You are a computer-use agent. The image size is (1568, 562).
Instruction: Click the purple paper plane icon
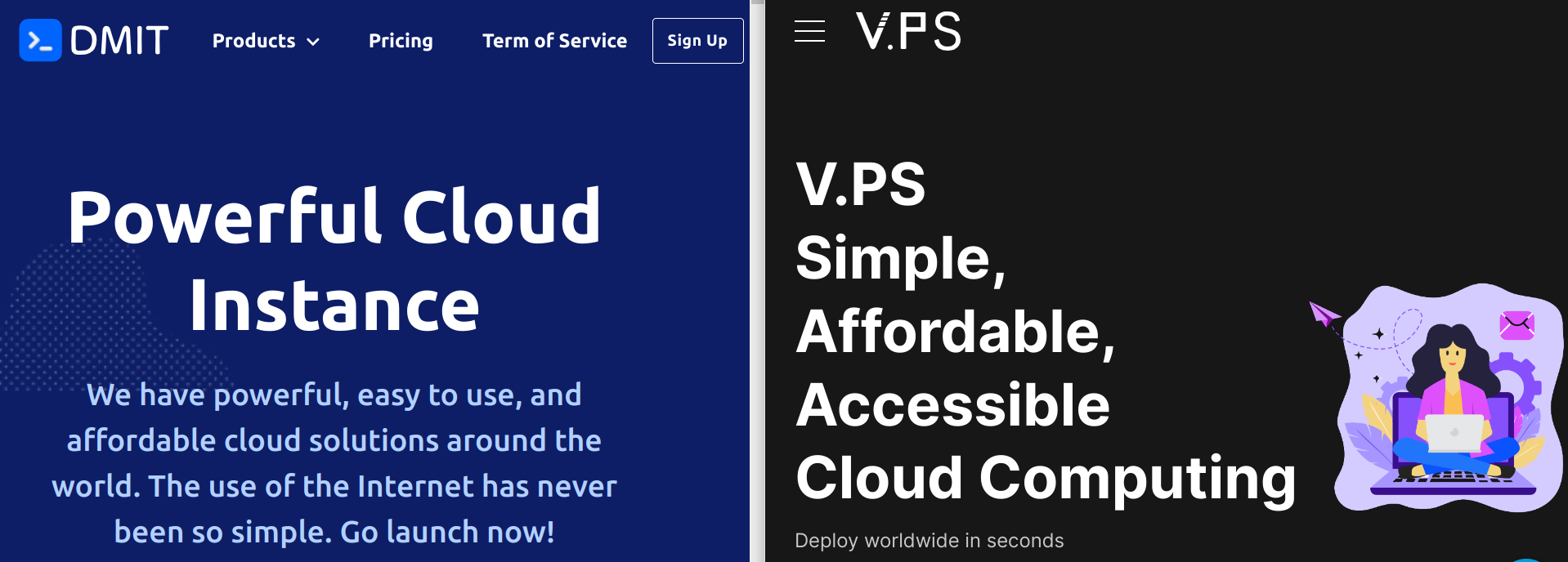coord(1323,313)
